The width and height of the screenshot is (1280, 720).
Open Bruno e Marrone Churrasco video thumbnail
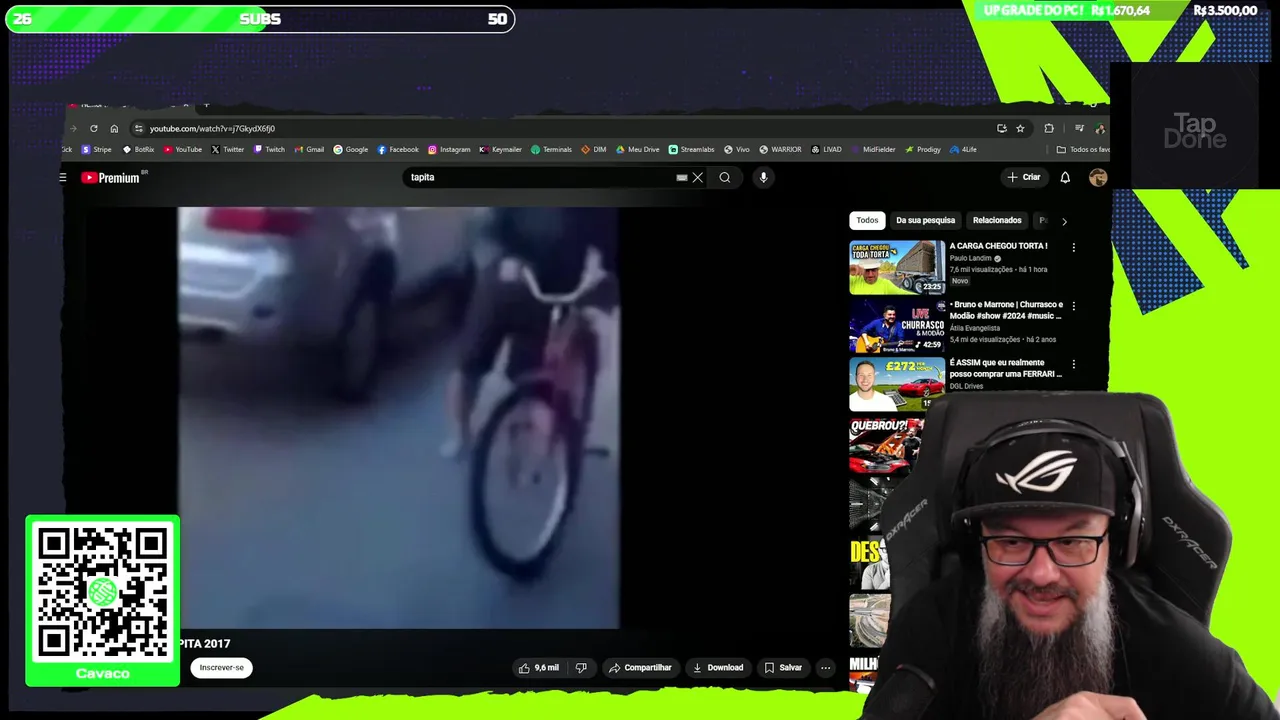[897, 326]
